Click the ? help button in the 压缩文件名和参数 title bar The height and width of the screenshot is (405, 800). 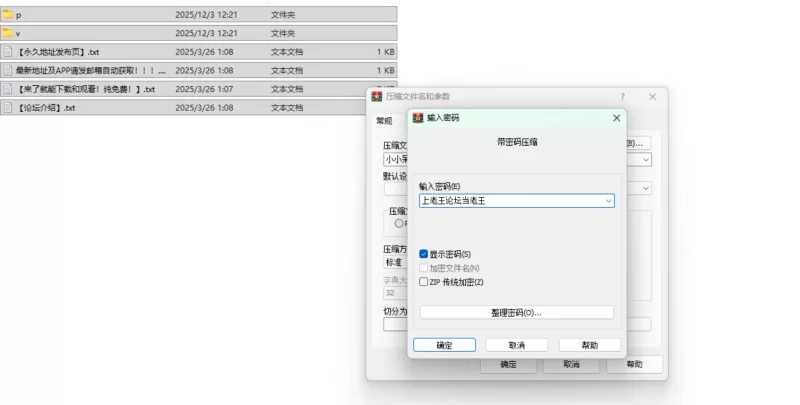pos(622,97)
